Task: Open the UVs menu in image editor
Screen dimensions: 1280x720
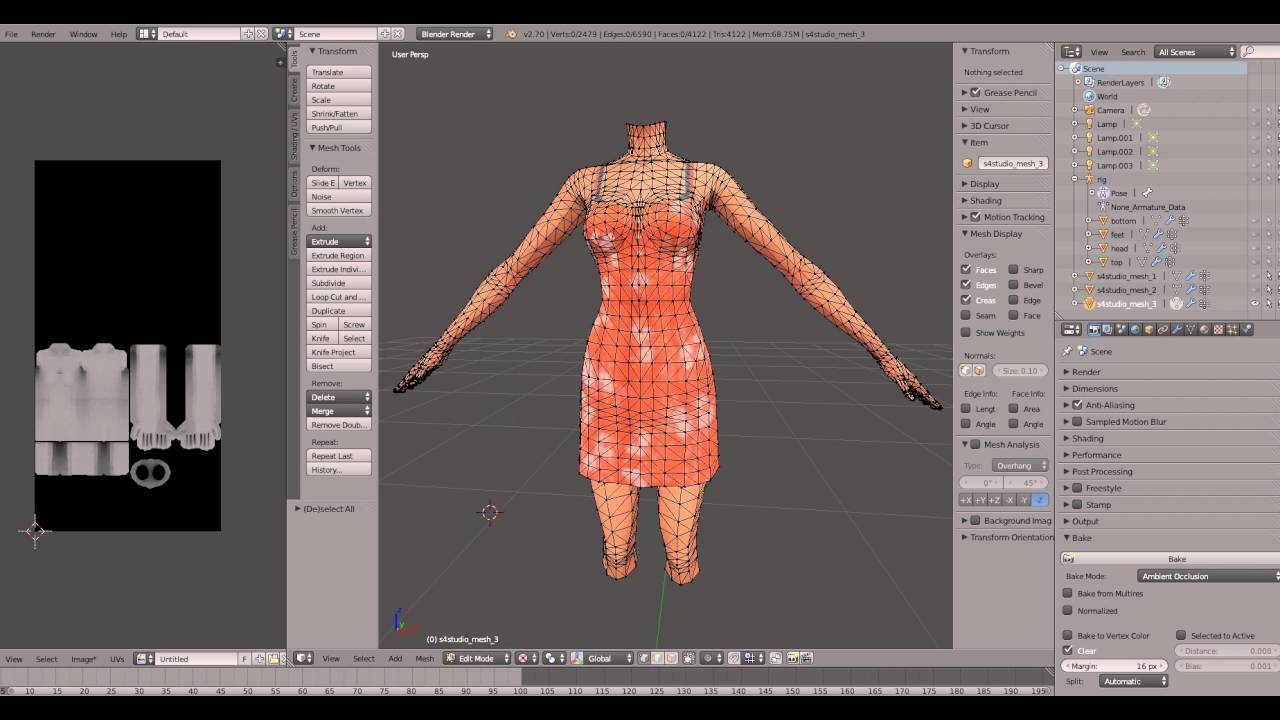Action: (117, 659)
